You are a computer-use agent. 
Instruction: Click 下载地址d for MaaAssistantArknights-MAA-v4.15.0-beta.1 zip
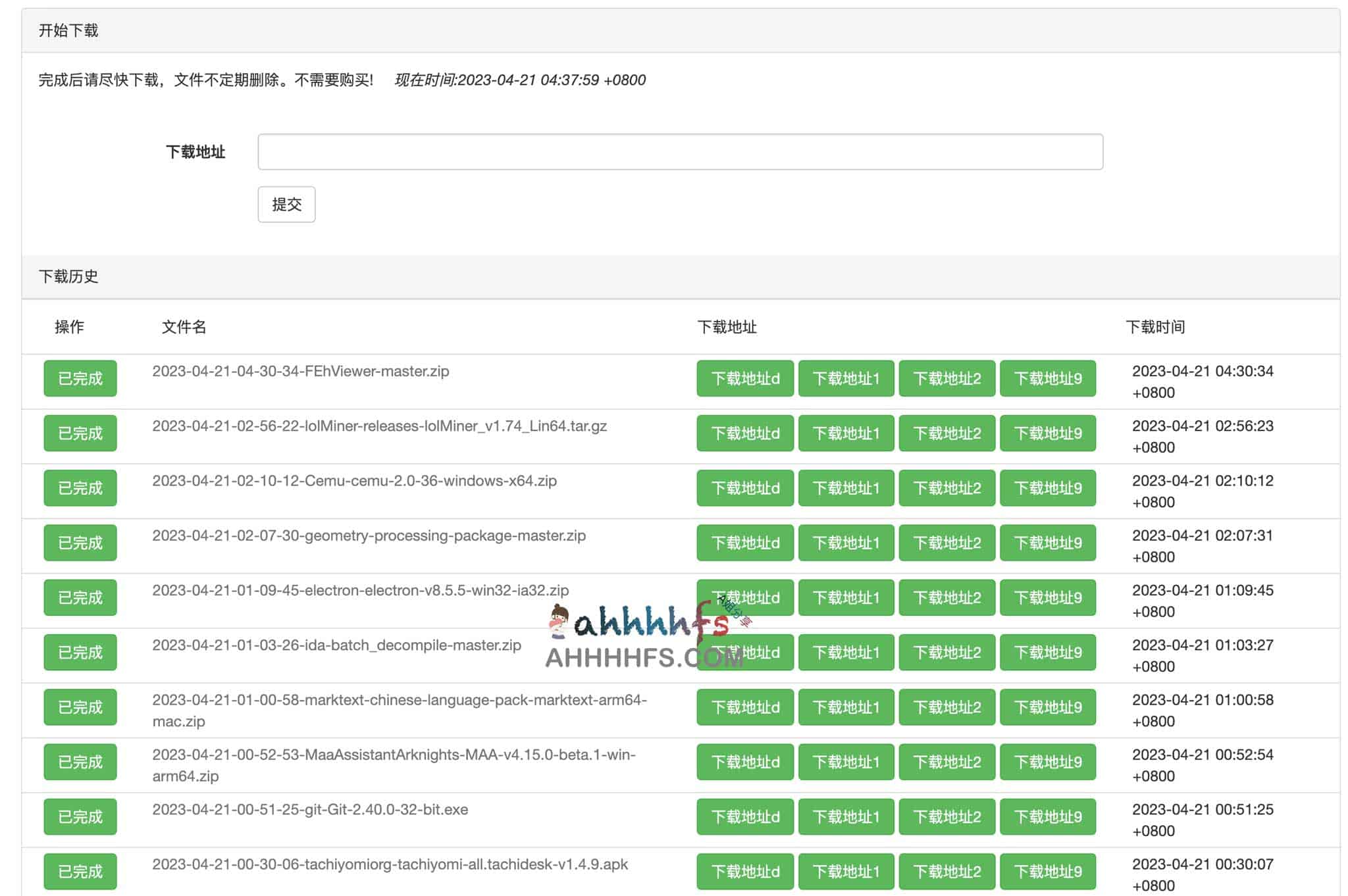point(744,761)
